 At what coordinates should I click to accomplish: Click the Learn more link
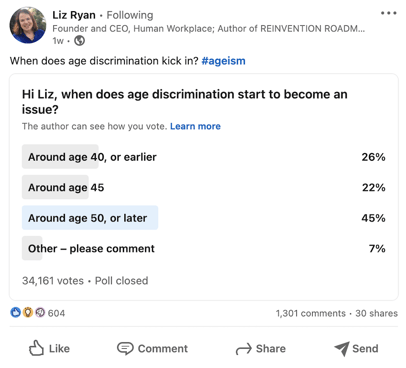coord(195,126)
